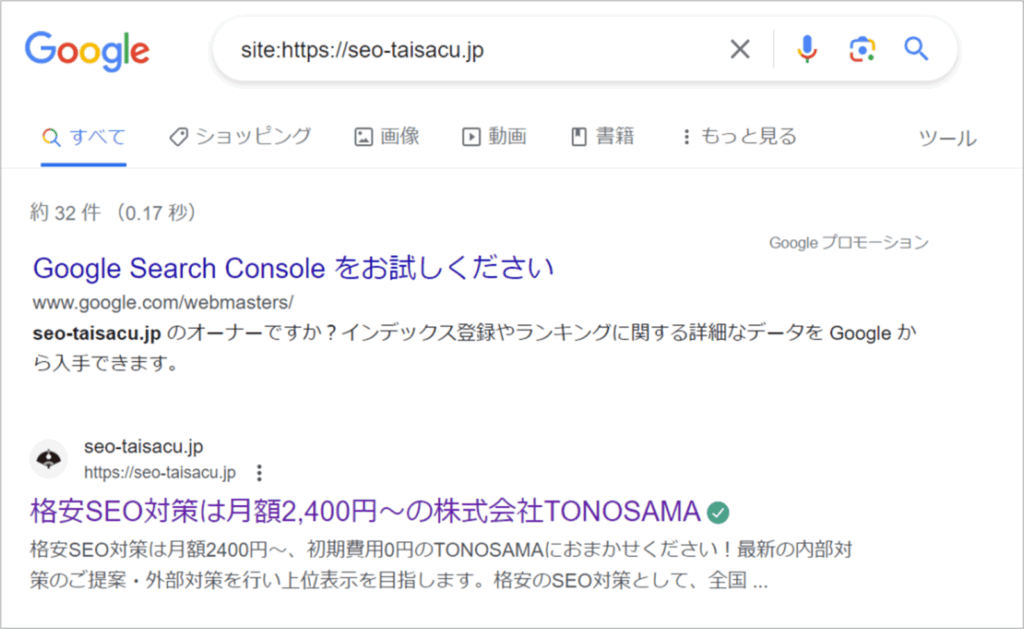
Task: Select the すべて tab
Action: click(x=84, y=137)
